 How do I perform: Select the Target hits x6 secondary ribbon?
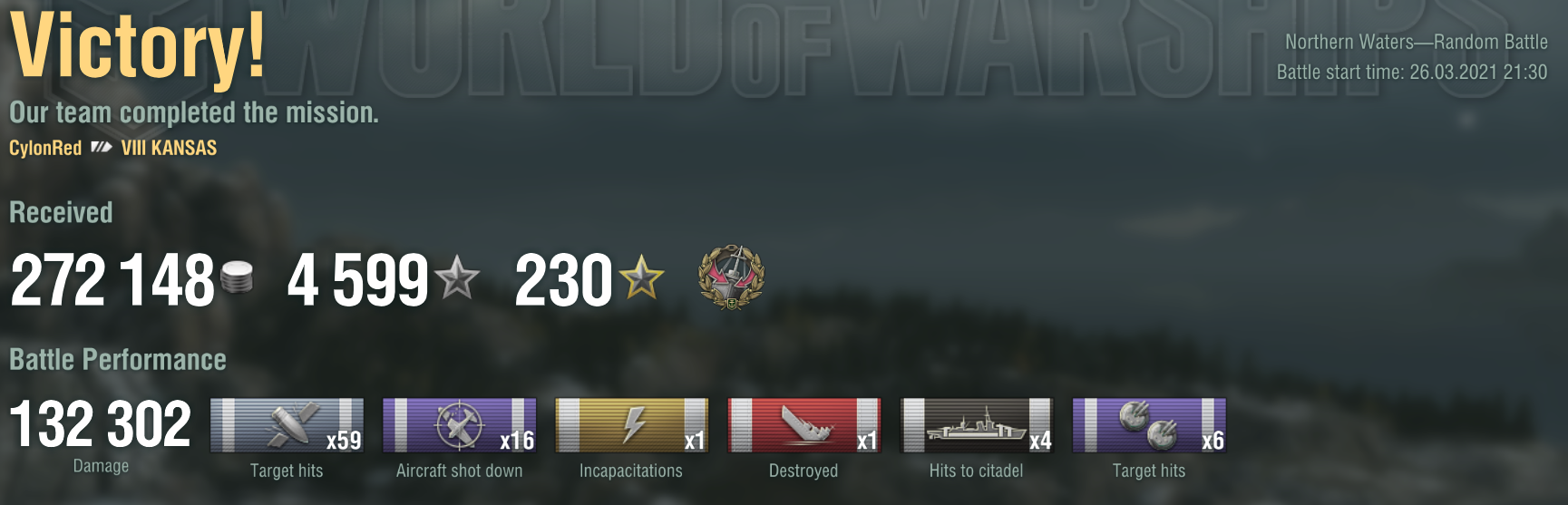[1149, 424]
